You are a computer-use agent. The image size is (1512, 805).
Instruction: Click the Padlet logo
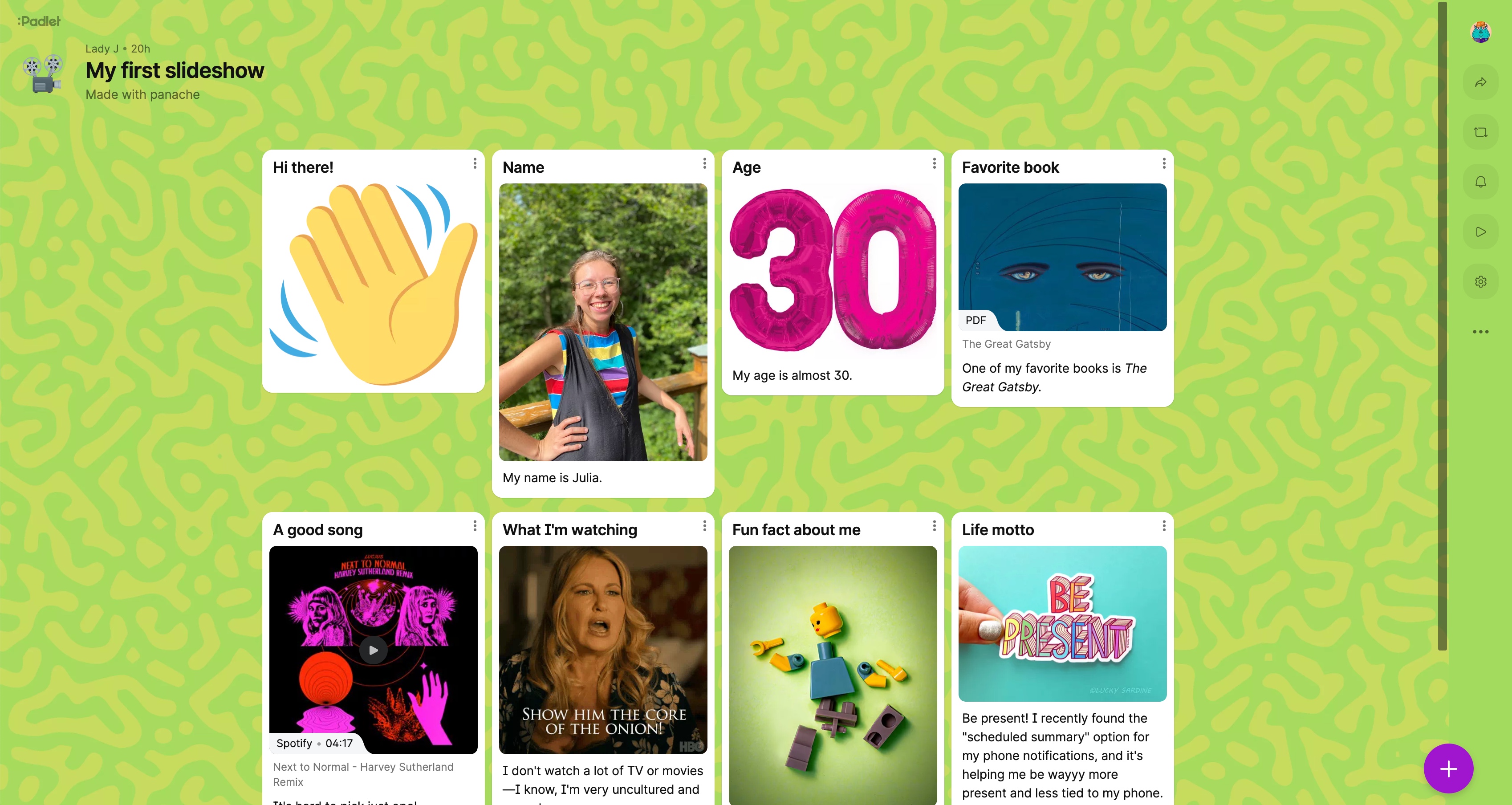pyautogui.click(x=39, y=21)
